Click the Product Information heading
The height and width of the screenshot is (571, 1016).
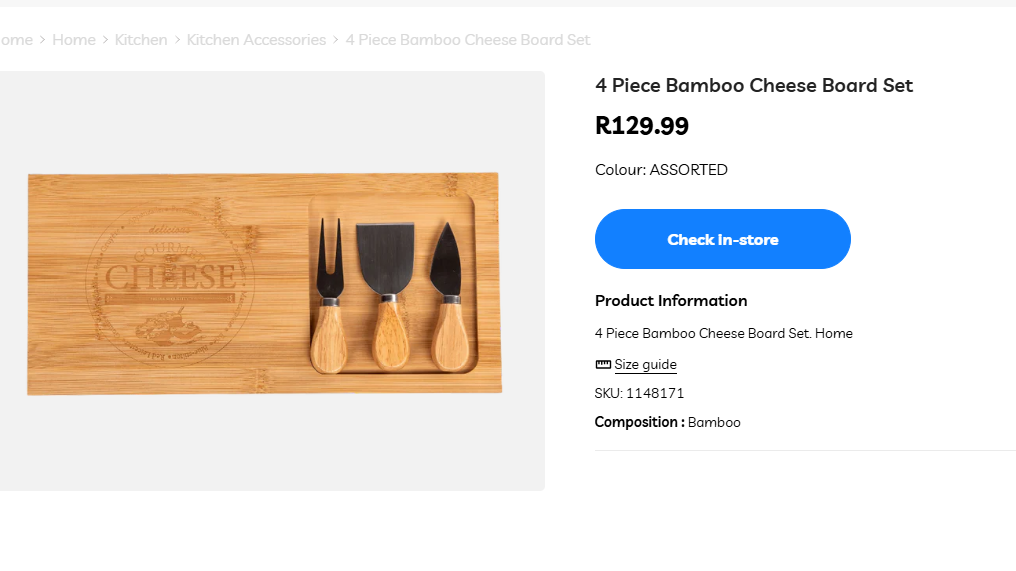click(x=671, y=301)
